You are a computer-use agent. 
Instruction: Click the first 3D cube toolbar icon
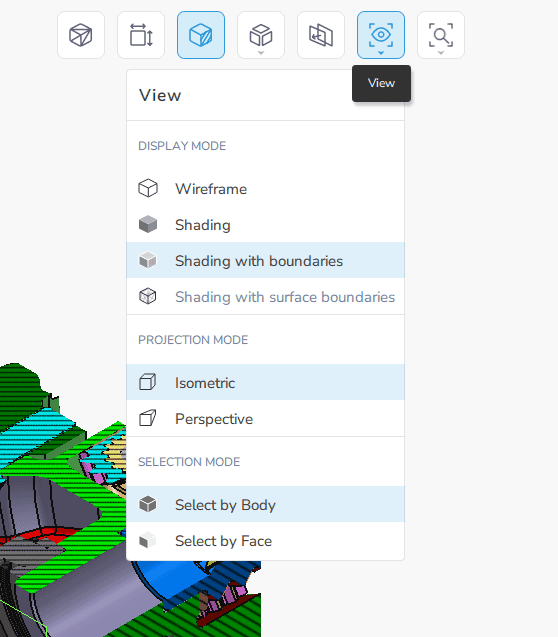point(81,35)
